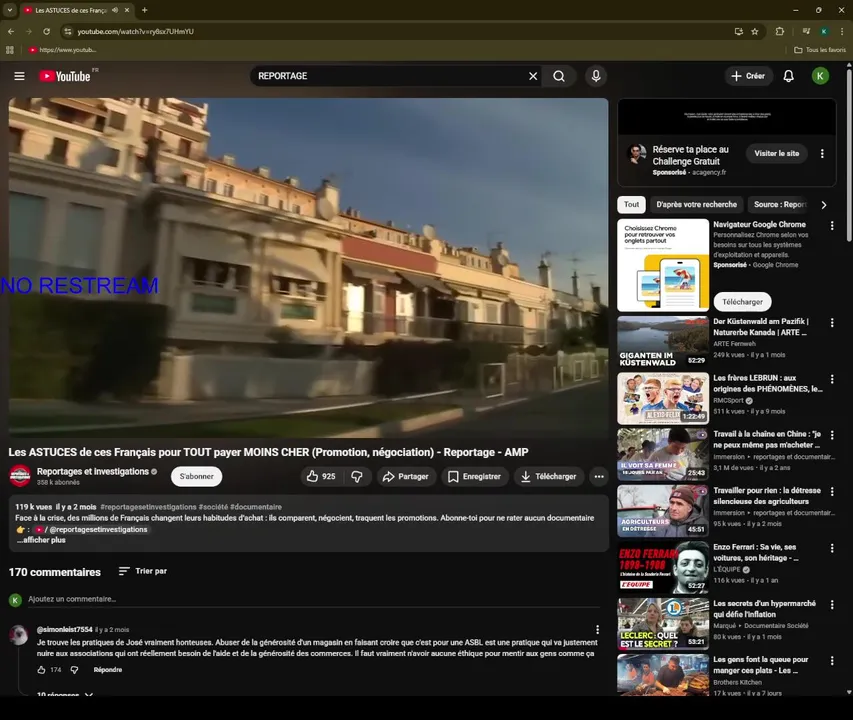Select the Tout filter chip
Image resolution: width=853 pixels, height=720 pixels.
pyautogui.click(x=631, y=204)
